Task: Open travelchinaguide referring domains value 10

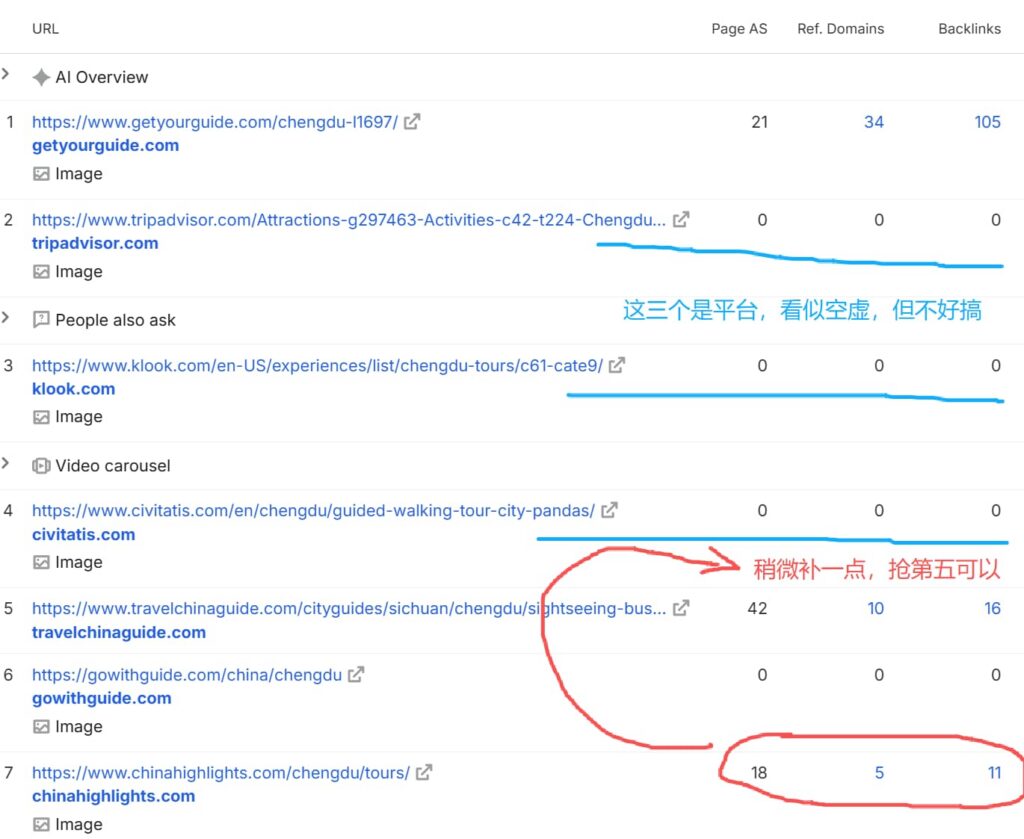Action: pyautogui.click(x=875, y=609)
